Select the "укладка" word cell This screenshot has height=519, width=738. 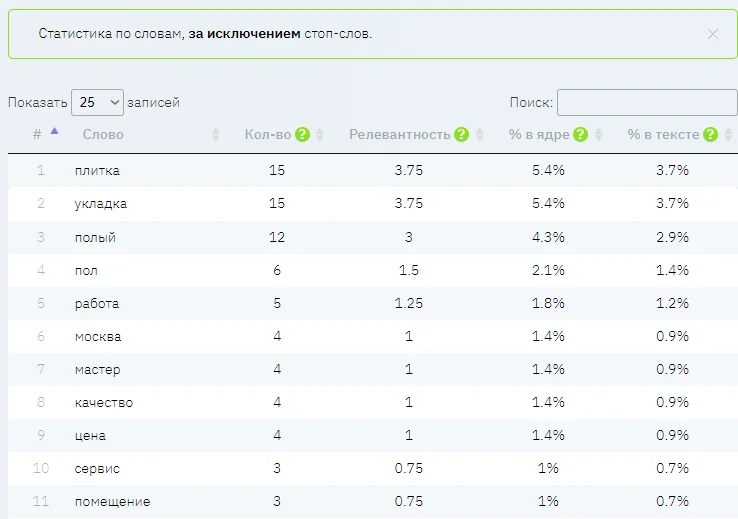coord(100,203)
